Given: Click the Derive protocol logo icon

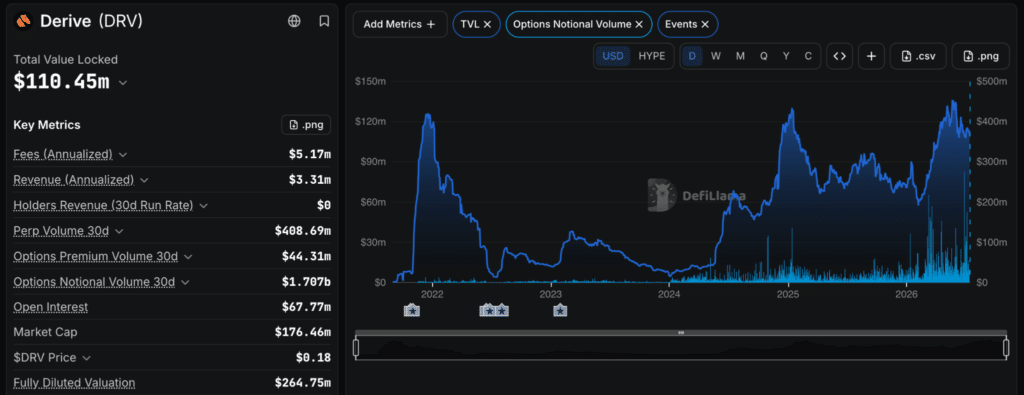Looking at the screenshot, I should (24, 21).
